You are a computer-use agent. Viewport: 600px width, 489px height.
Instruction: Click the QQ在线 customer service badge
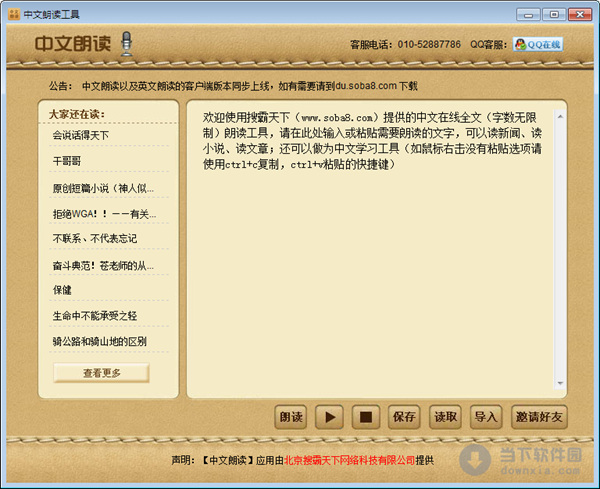[538, 44]
